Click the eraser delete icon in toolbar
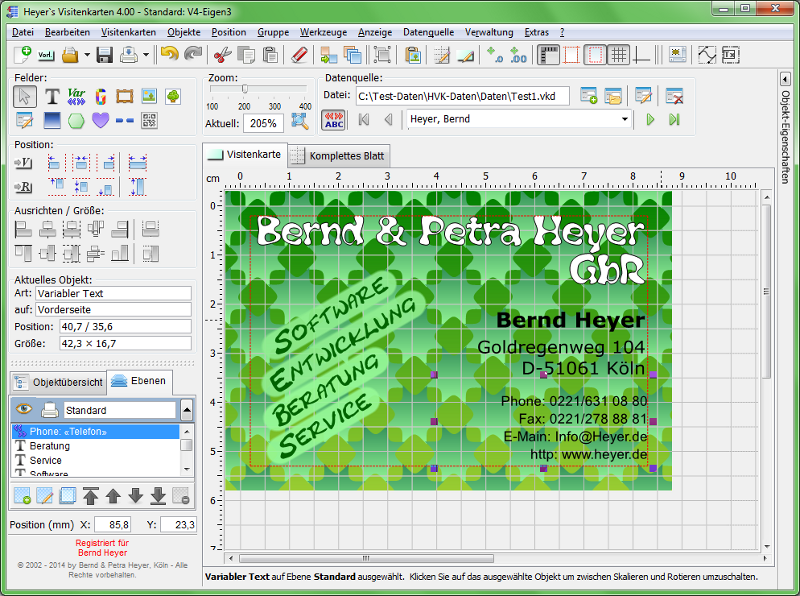This screenshot has height=596, width=800. pos(300,54)
